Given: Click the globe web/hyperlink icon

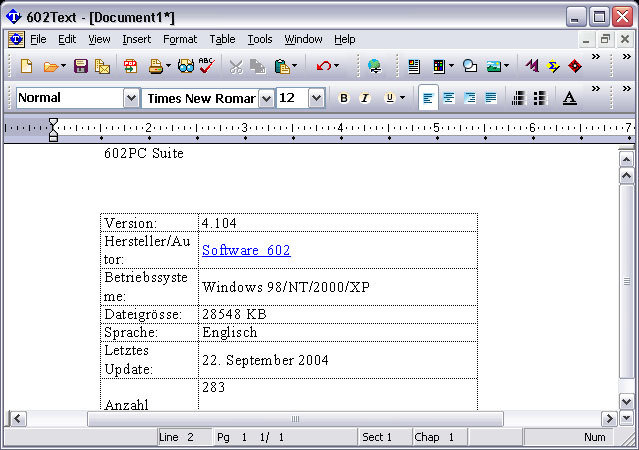Looking at the screenshot, I should (x=374, y=66).
